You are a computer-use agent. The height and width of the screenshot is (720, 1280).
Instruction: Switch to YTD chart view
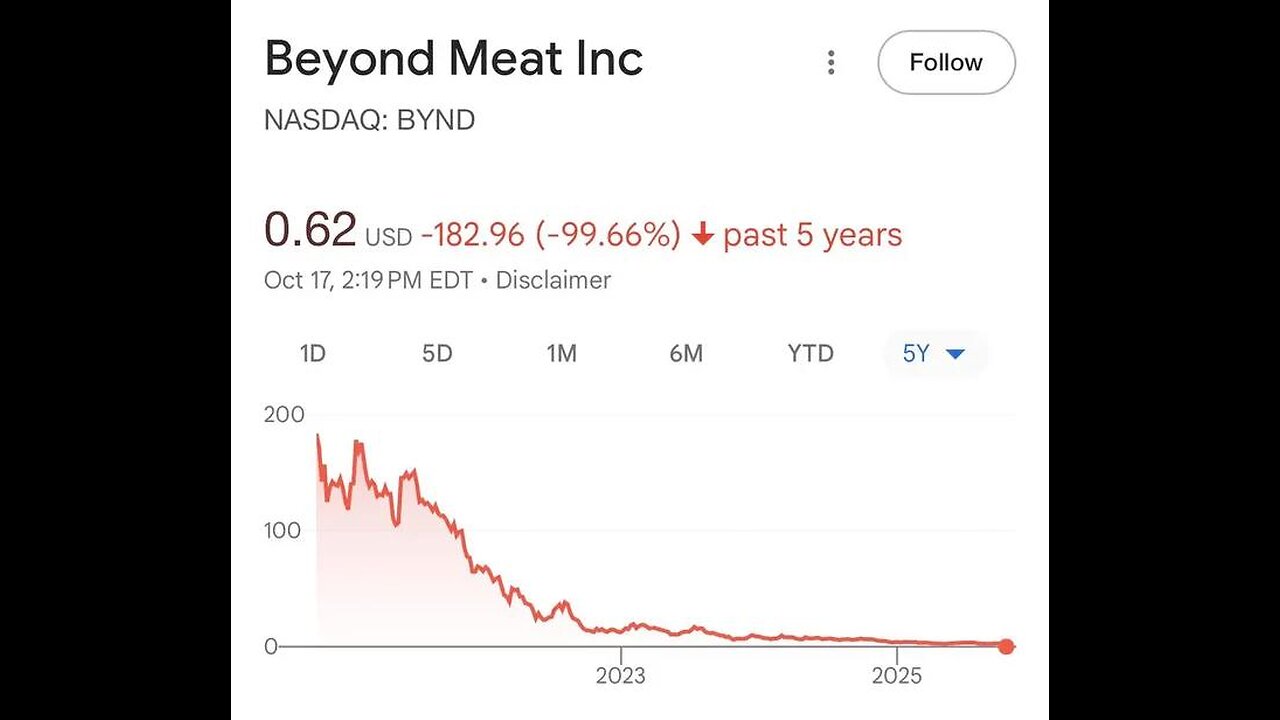coord(810,353)
